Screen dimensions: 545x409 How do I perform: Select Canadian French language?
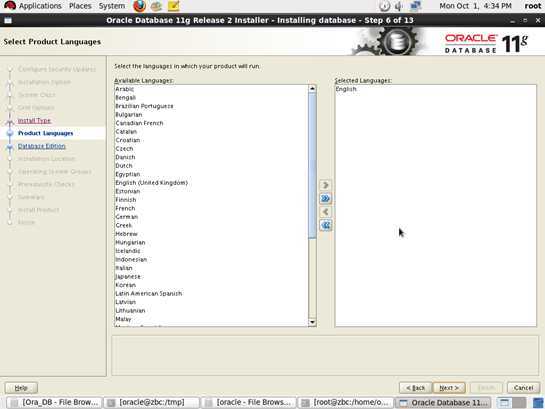pos(139,123)
